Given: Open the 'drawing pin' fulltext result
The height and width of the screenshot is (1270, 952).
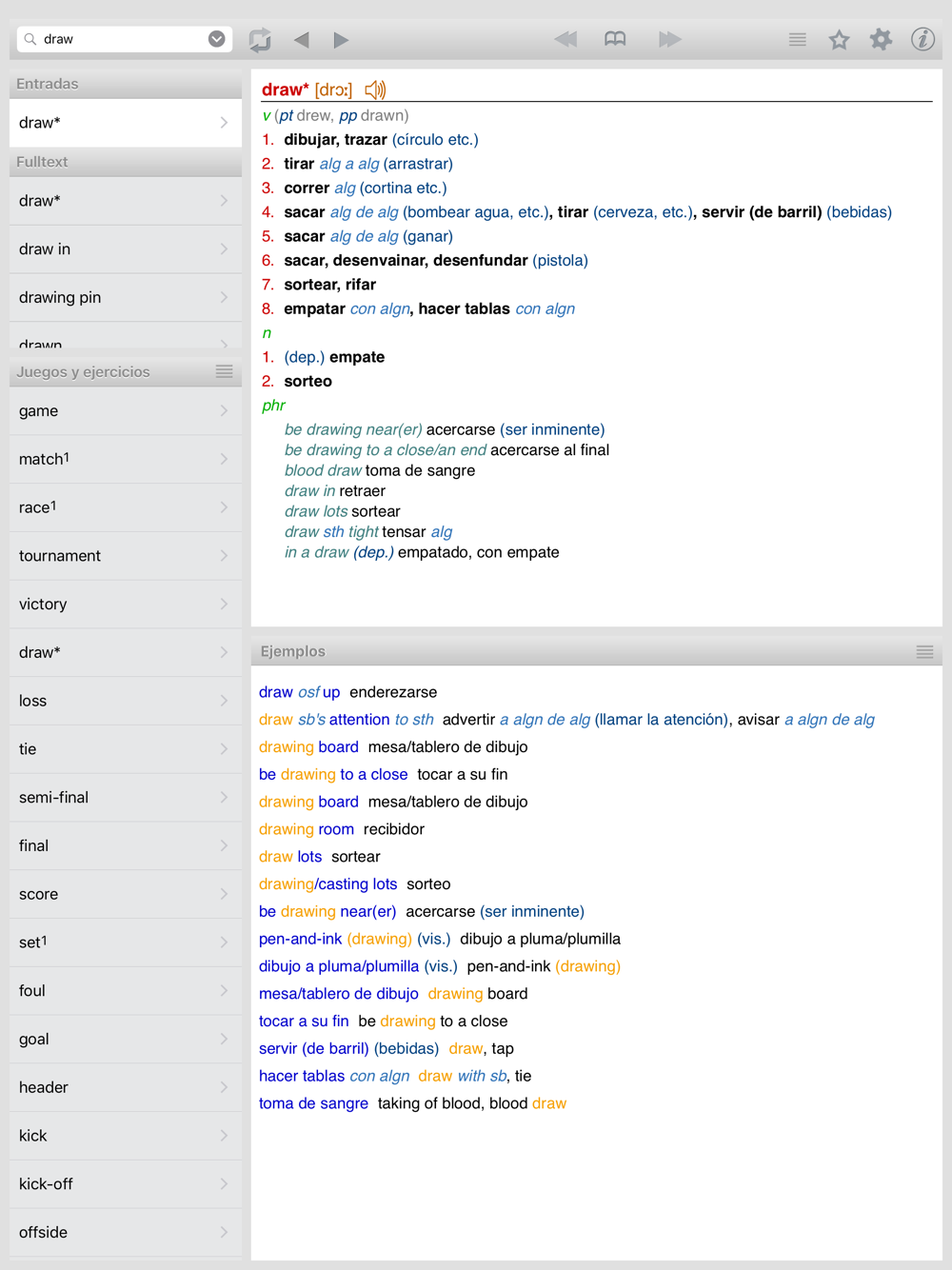Looking at the screenshot, I should 126,298.
